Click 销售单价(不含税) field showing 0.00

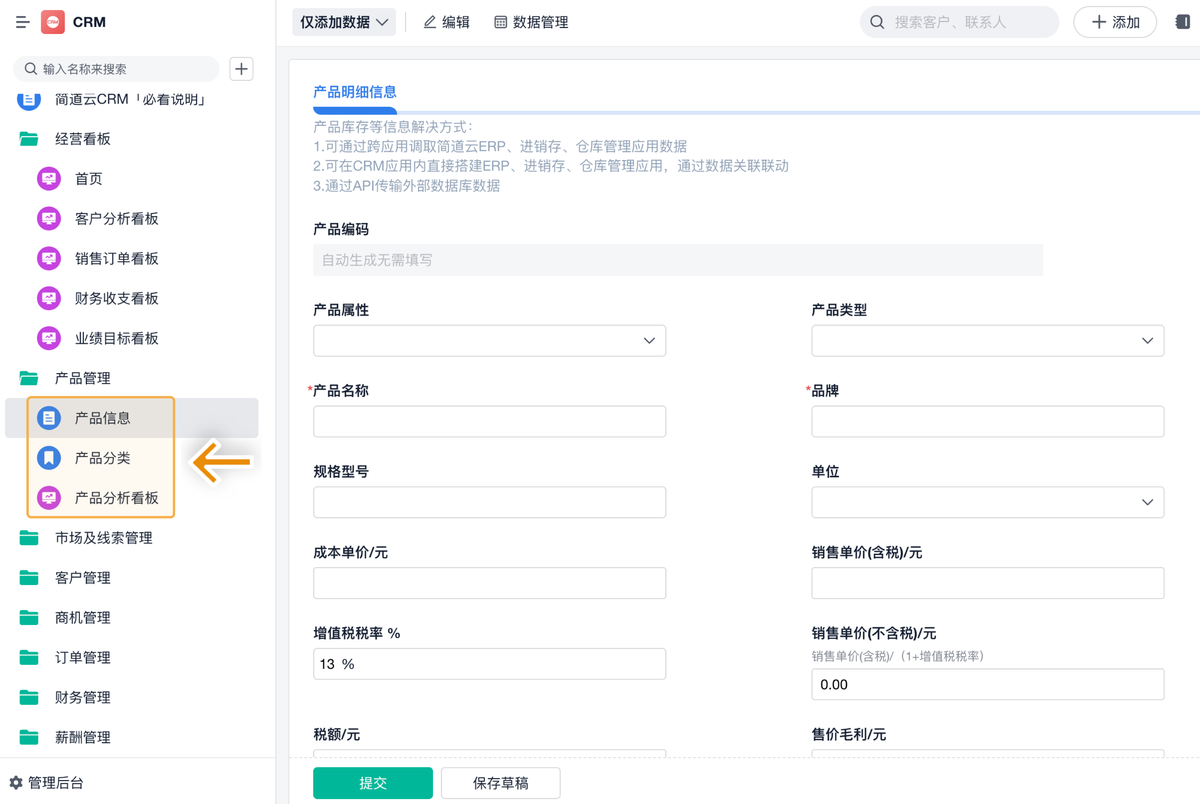point(987,685)
